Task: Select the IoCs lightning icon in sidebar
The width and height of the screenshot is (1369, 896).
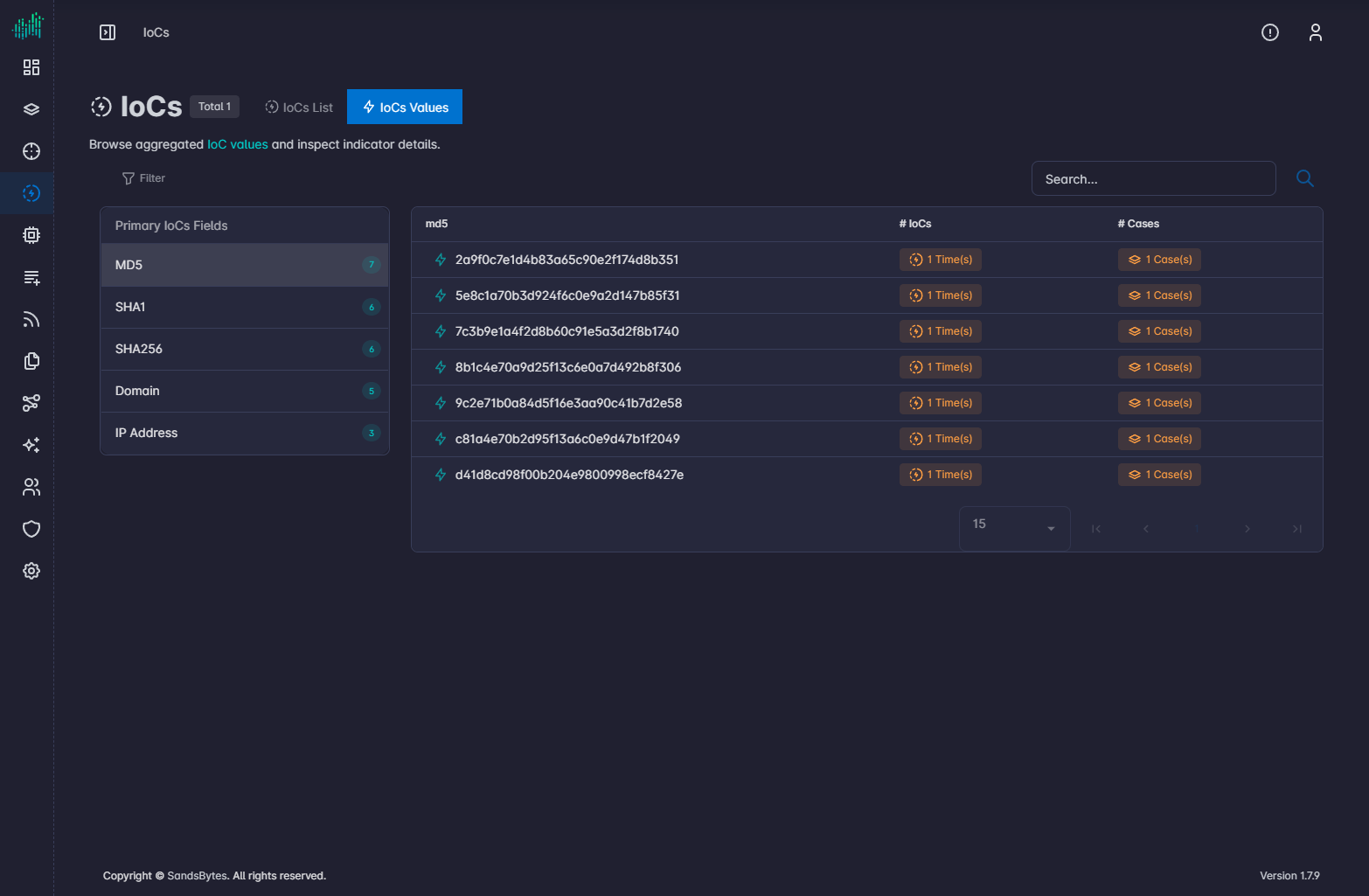Action: [x=31, y=193]
